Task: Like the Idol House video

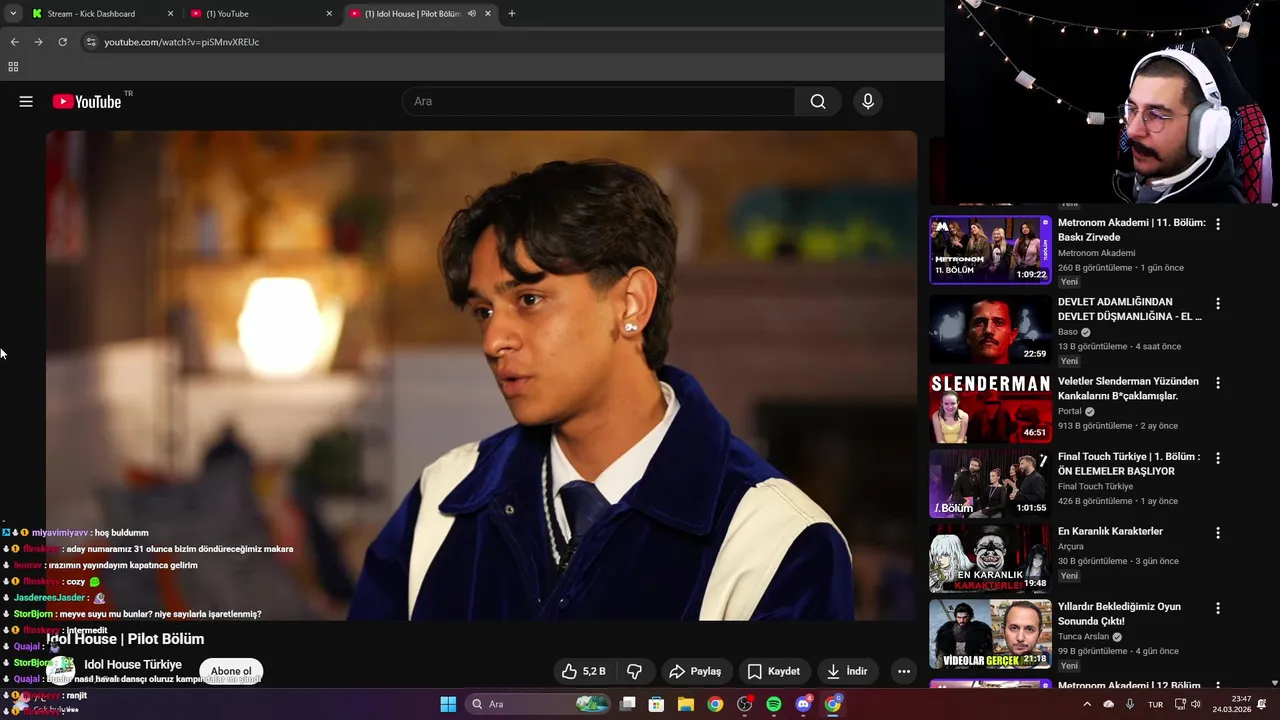Action: (x=583, y=671)
